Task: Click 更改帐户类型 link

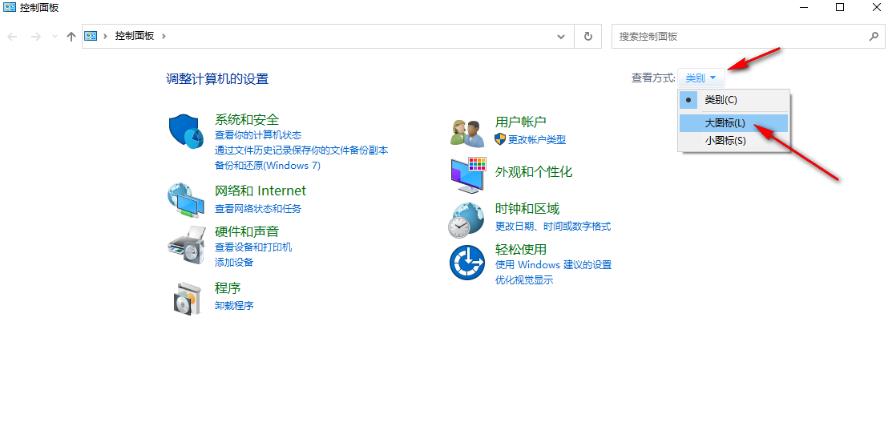Action: pos(537,139)
